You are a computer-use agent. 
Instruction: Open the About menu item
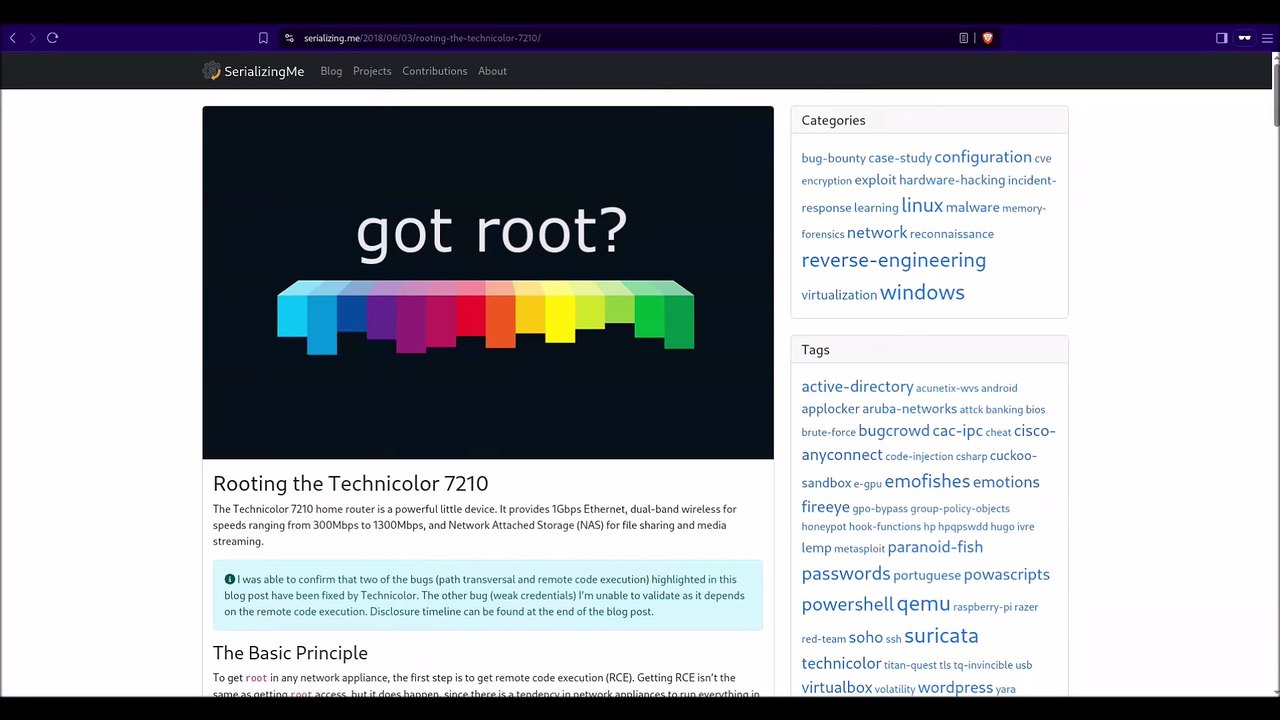[x=492, y=71]
